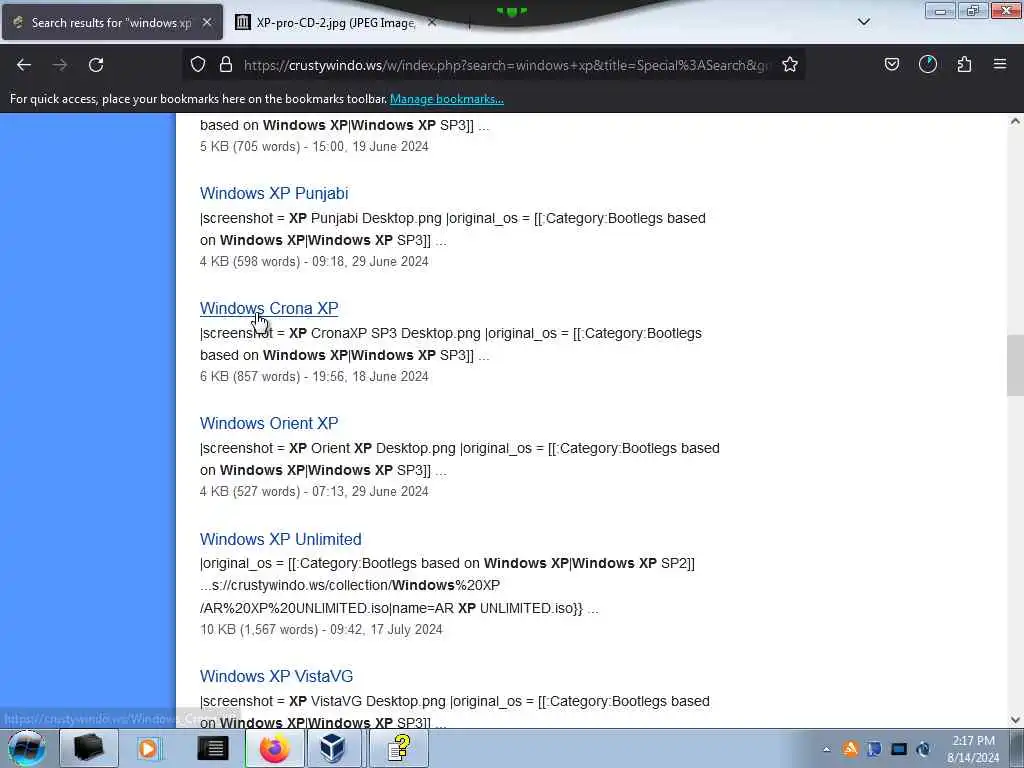
Task: Click the forward navigation arrow
Action: coord(60,65)
